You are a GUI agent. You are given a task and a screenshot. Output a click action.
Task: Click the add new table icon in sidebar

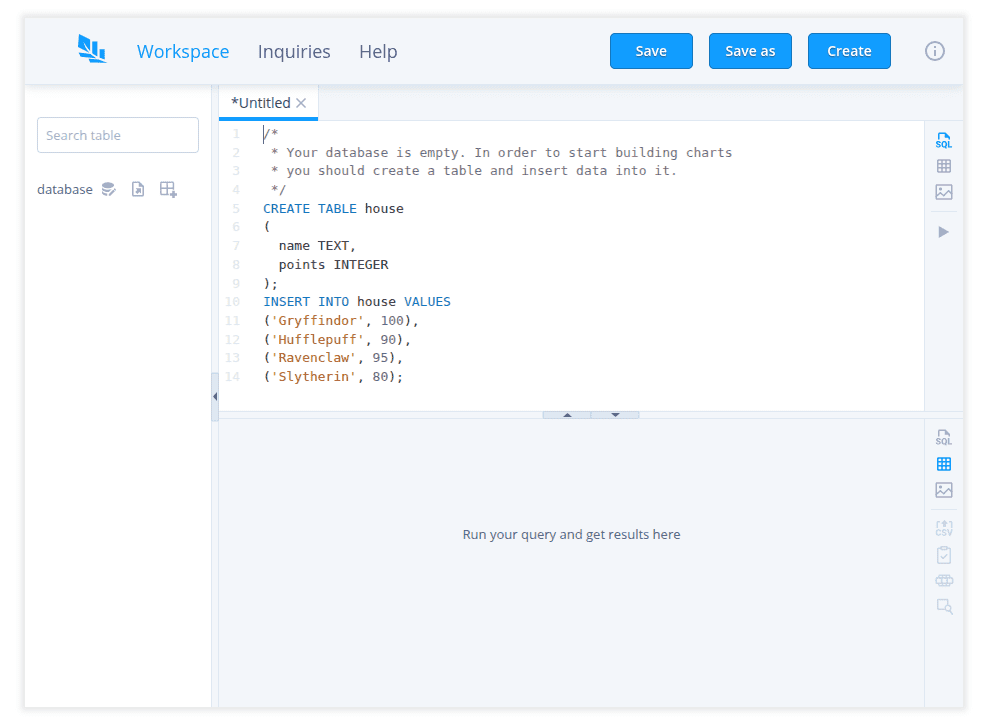point(168,188)
